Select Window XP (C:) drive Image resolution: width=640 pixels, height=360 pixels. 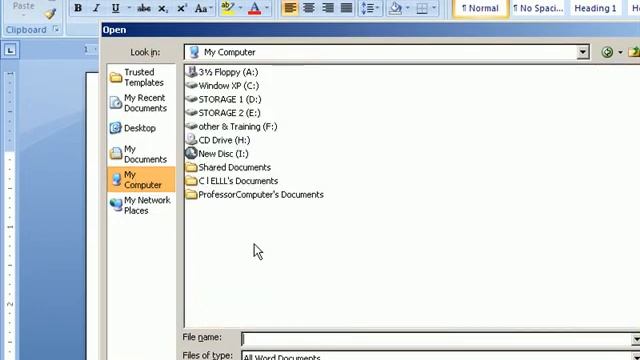222,86
